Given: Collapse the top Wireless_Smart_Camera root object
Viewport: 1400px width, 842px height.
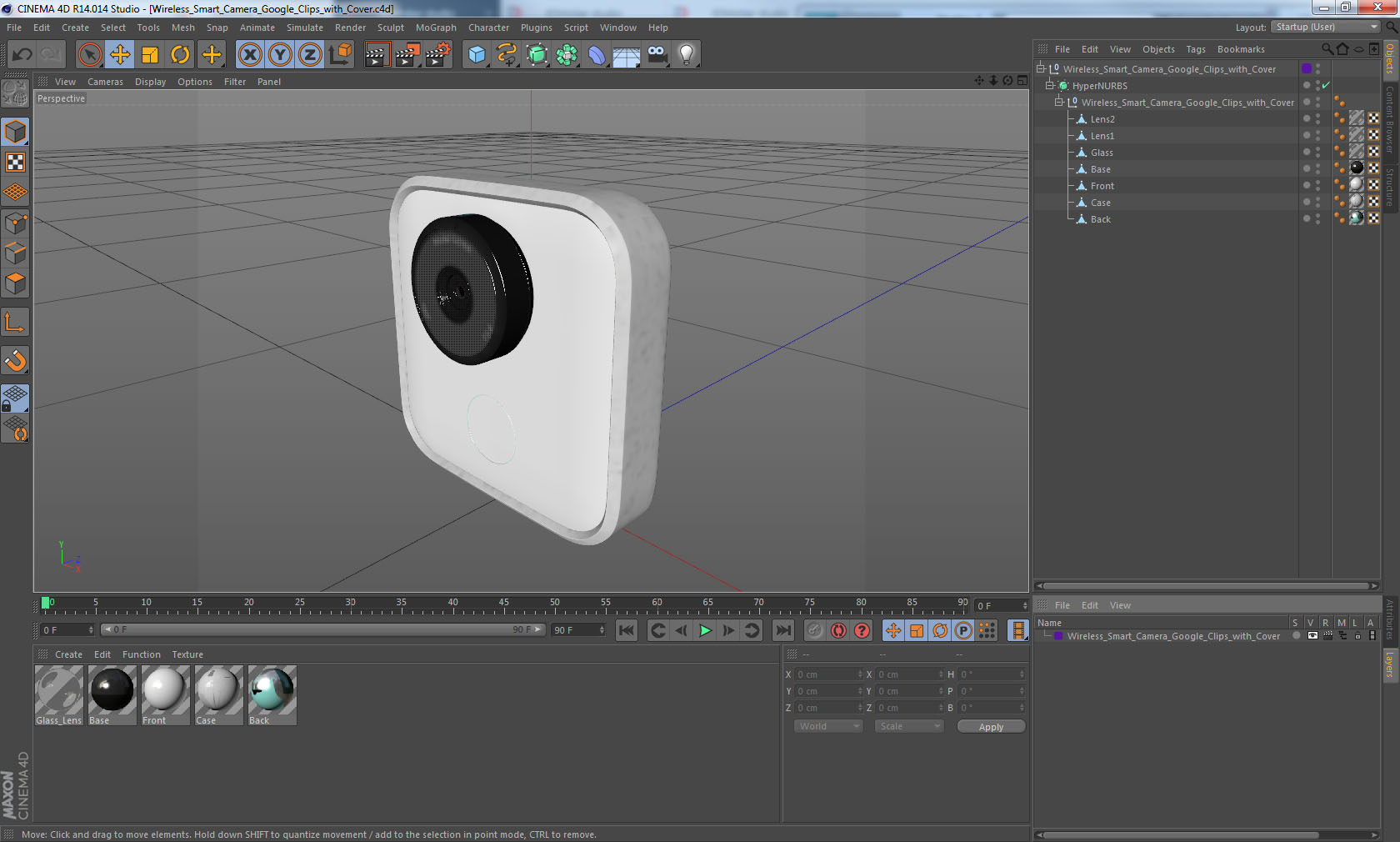Looking at the screenshot, I should 1041,69.
